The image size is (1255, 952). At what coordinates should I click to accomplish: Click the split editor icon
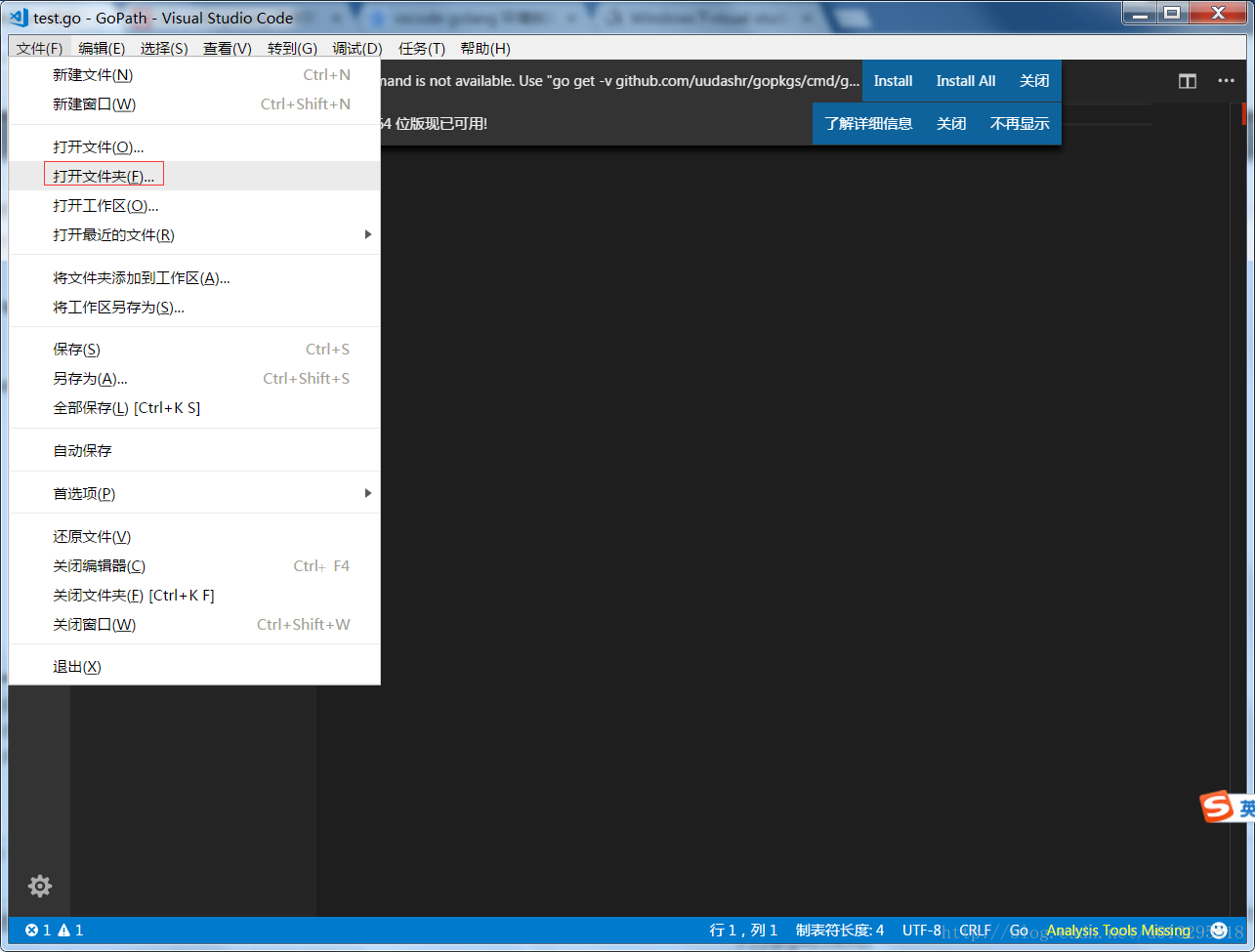pos(1188,81)
